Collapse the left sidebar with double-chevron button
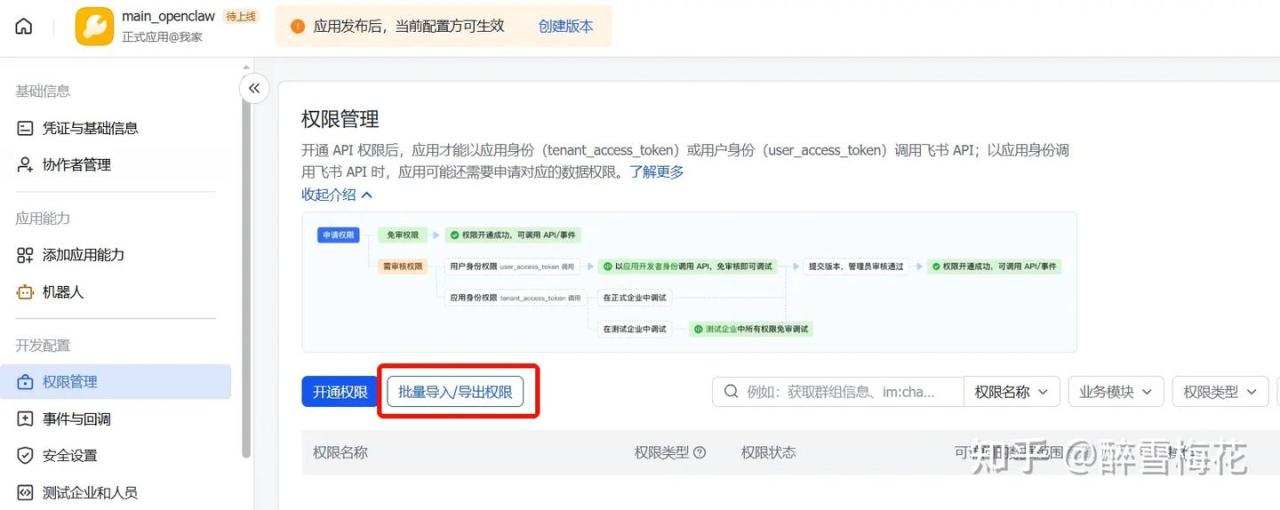 254,88
